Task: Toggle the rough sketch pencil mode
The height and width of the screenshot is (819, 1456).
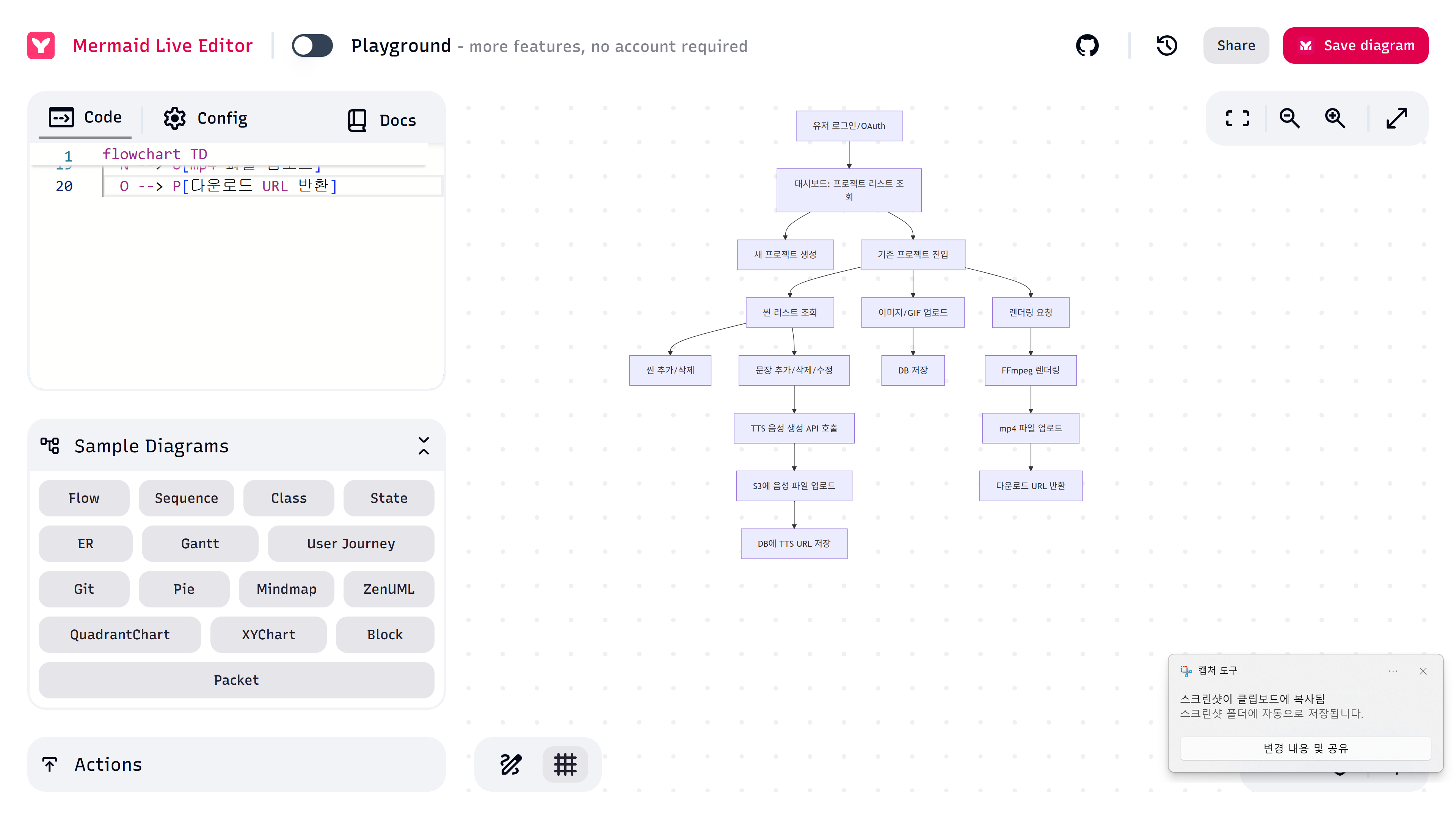Action: (x=510, y=764)
